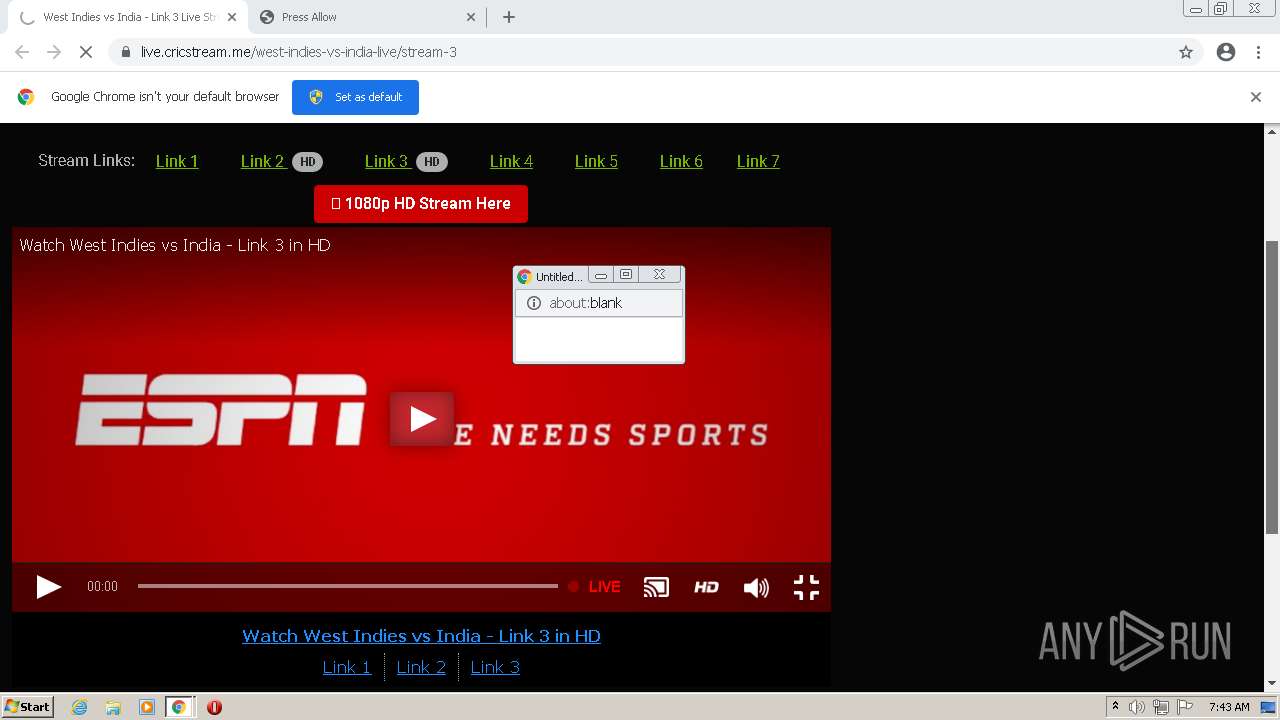Click the 1080p HD Stream Here button

click(421, 204)
